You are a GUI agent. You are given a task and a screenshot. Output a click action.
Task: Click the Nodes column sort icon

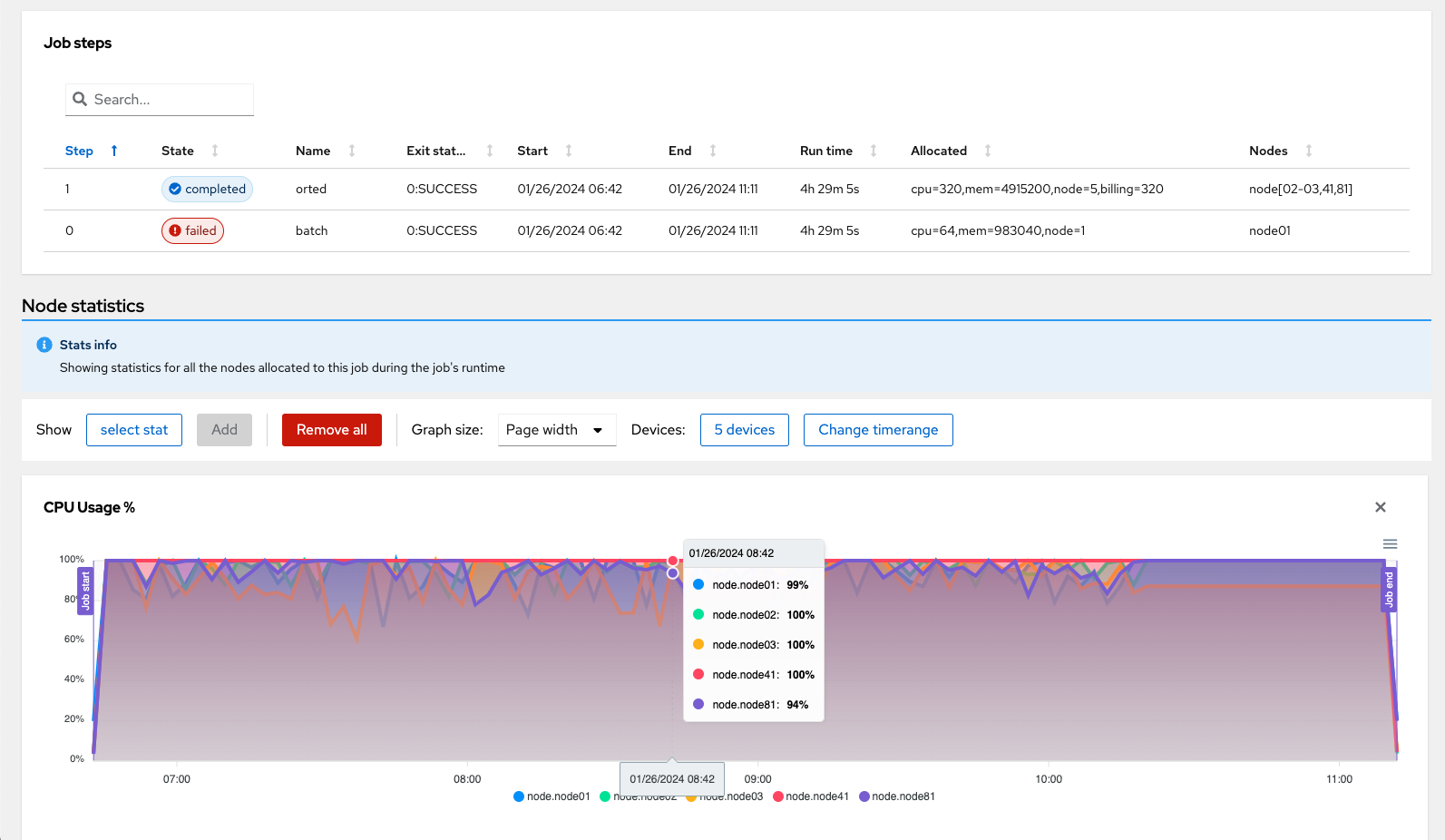[x=1309, y=151]
